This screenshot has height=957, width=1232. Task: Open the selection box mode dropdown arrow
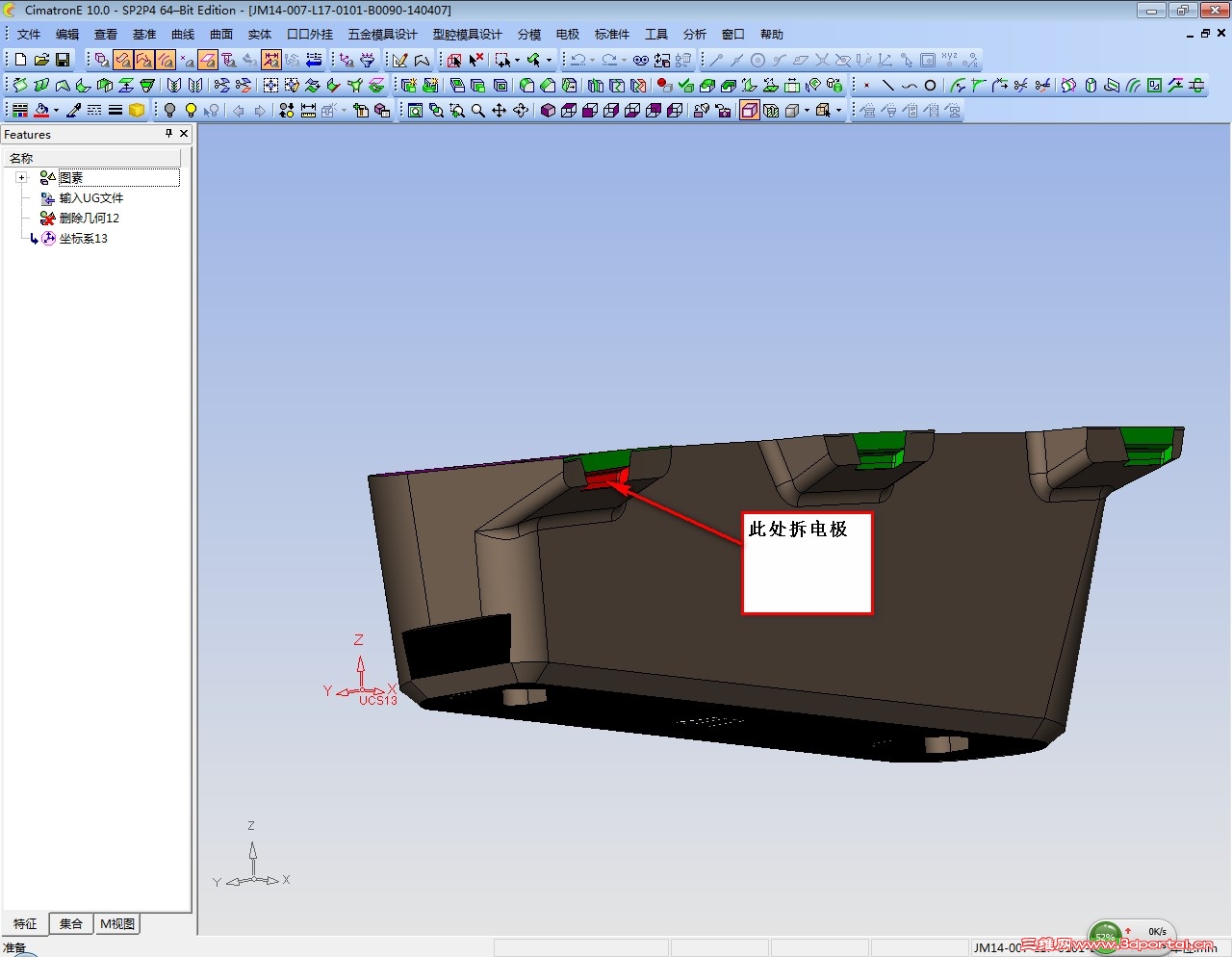(x=517, y=60)
